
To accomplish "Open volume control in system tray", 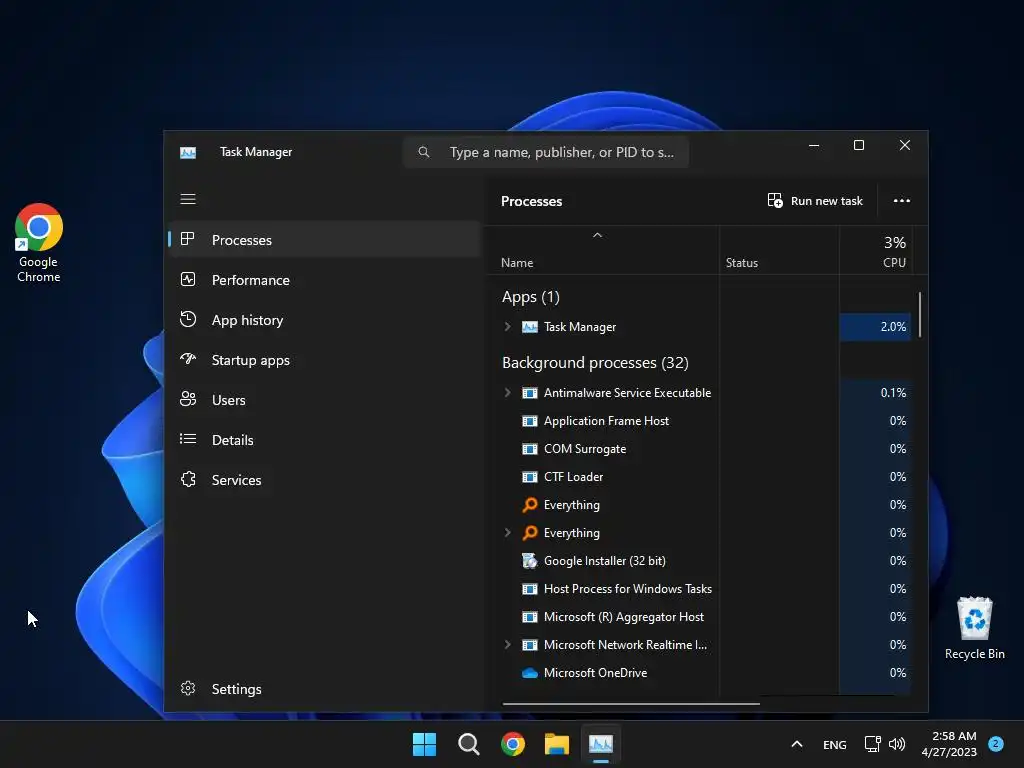I will 897,744.
